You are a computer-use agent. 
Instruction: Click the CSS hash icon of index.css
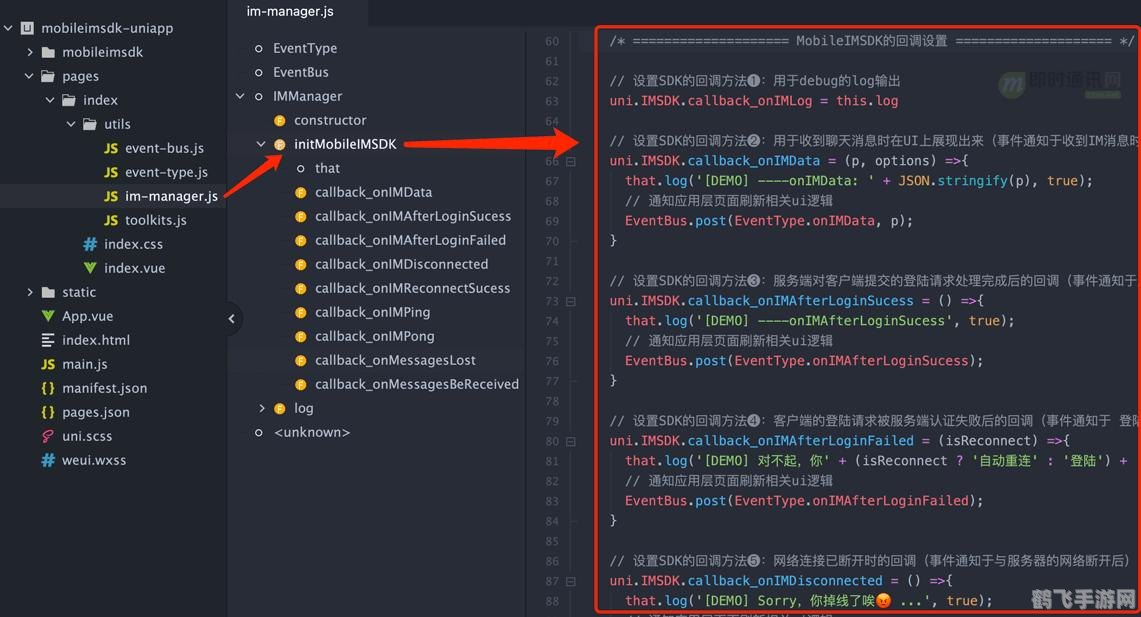coord(90,244)
